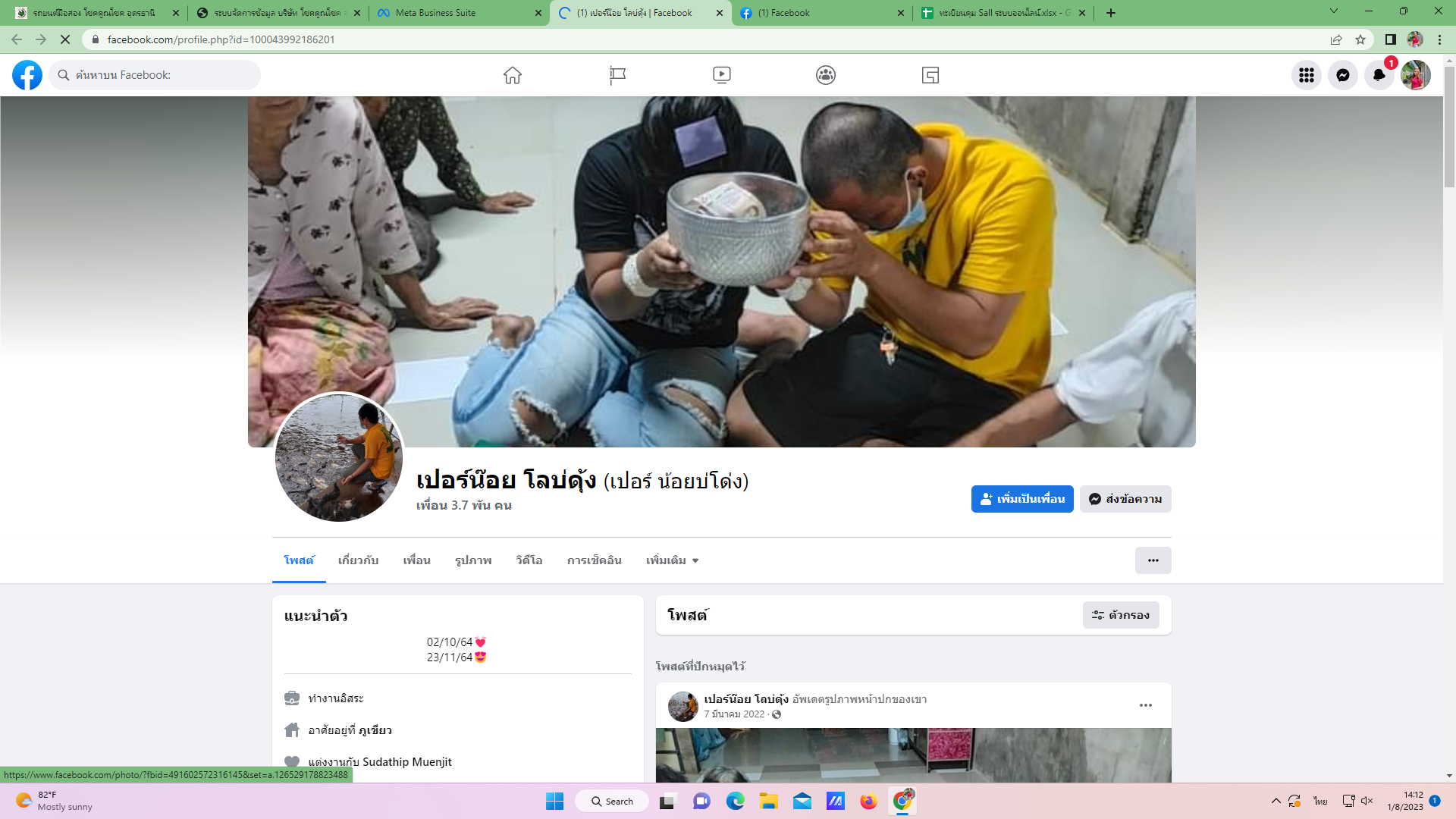Screen dimensions: 1456x819
Task: Click the Facebook logo
Action: pyautogui.click(x=27, y=75)
